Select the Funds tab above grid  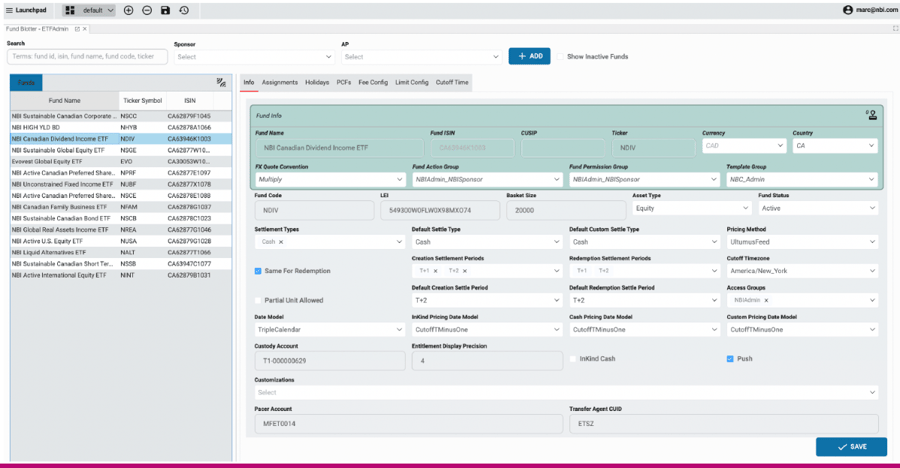(26, 83)
